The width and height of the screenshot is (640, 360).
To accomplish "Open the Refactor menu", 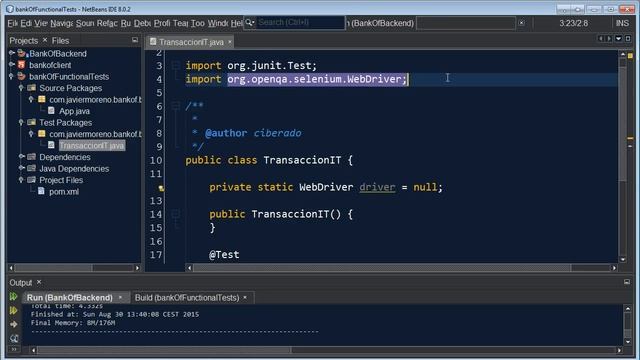I will point(107,23).
